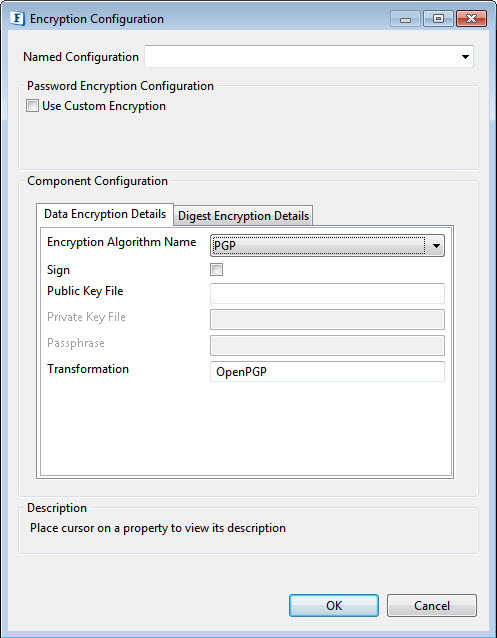Click the Cancel button
This screenshot has width=497, height=638.
(x=432, y=605)
